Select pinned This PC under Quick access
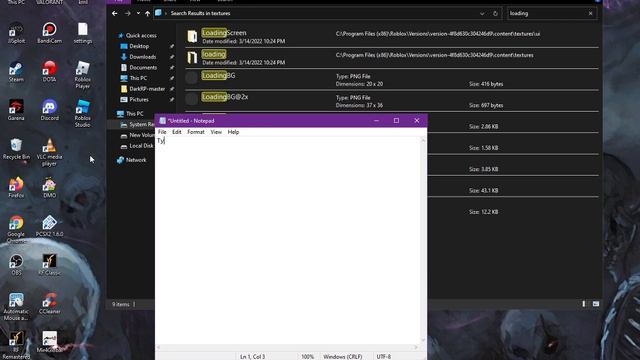 (x=138, y=78)
